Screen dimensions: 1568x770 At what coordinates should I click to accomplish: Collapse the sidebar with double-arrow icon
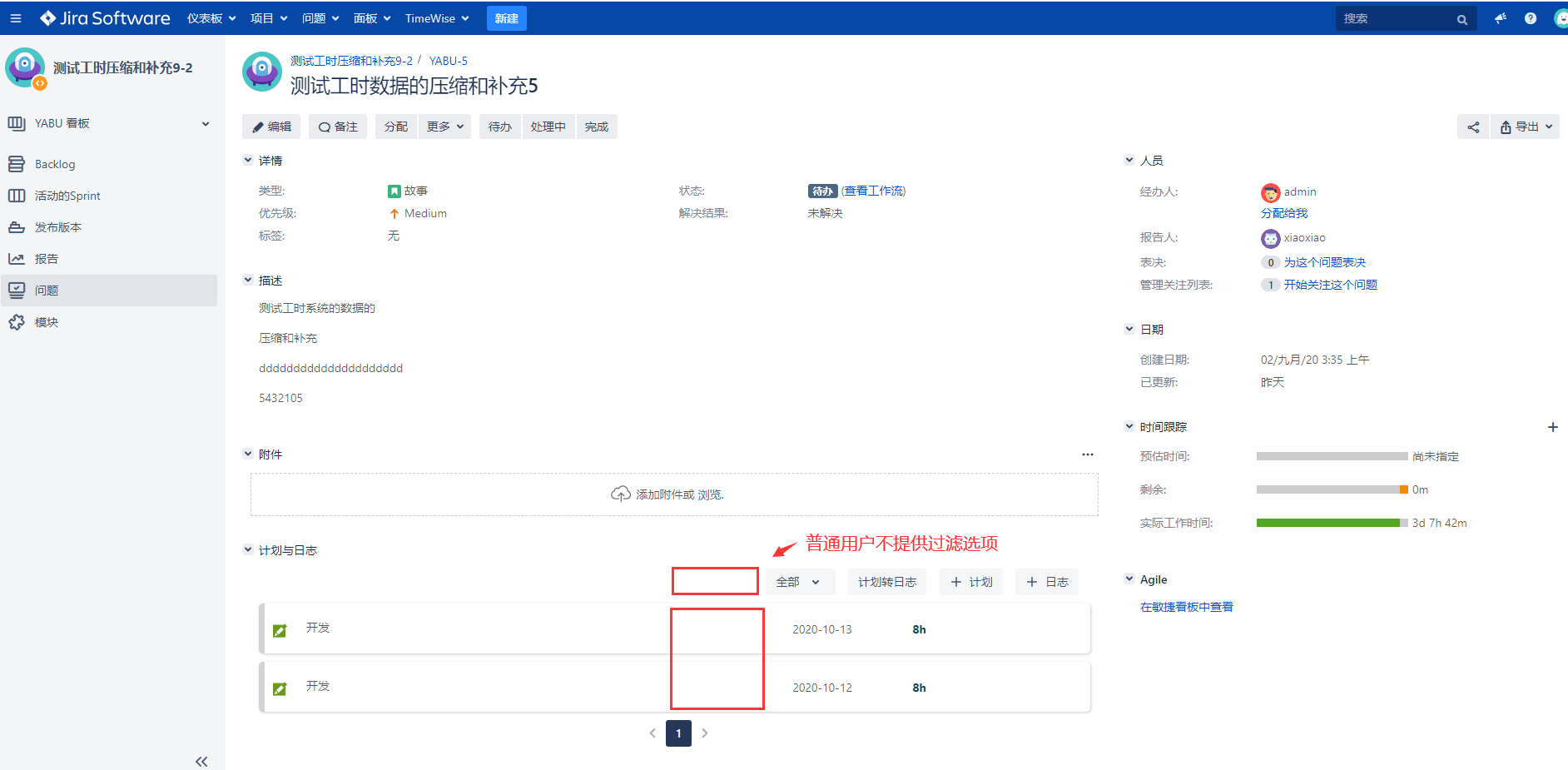tap(201, 761)
